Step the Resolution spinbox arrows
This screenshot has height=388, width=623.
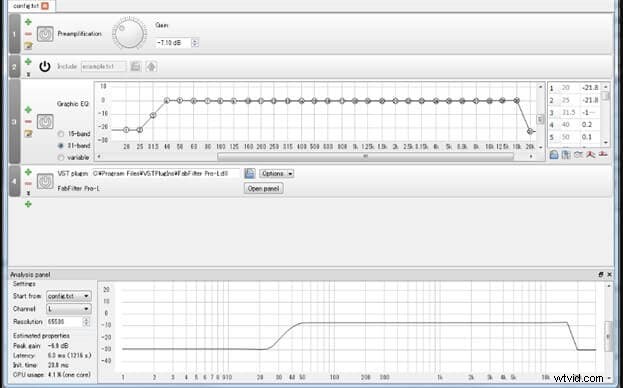pyautogui.click(x=87, y=322)
